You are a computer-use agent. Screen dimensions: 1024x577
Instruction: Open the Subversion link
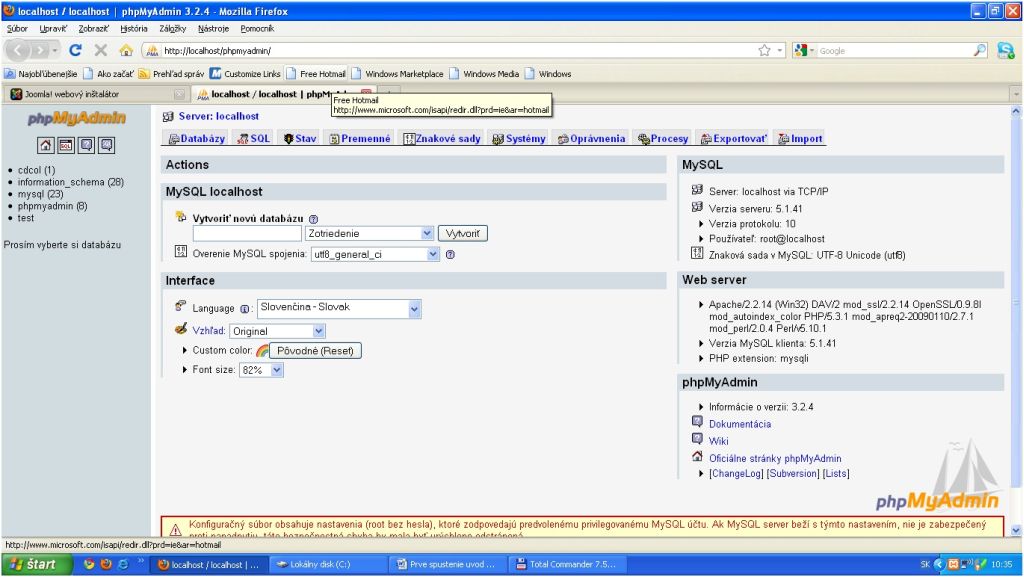tap(793, 473)
